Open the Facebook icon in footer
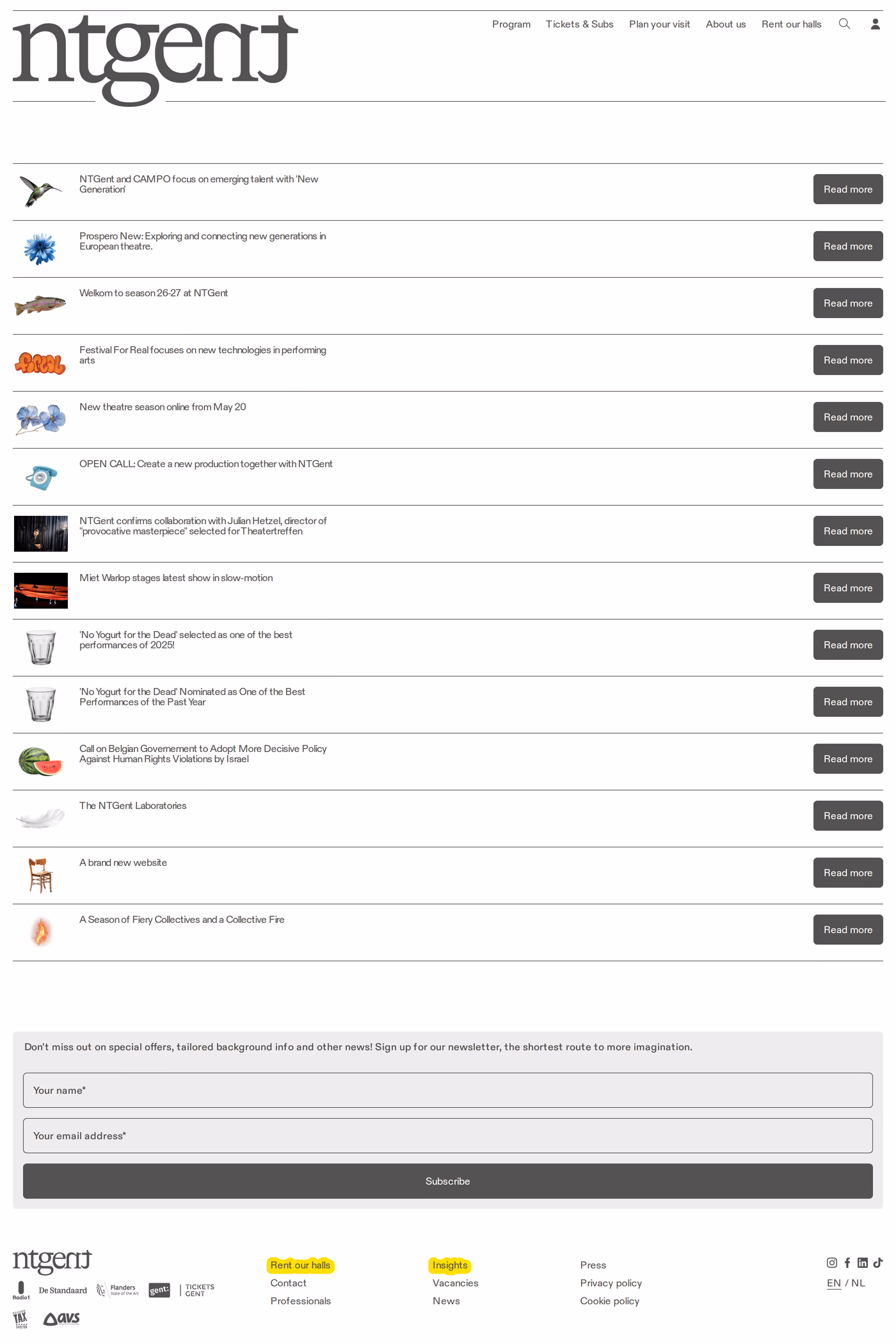The image size is (896, 1344). pos(847,1262)
